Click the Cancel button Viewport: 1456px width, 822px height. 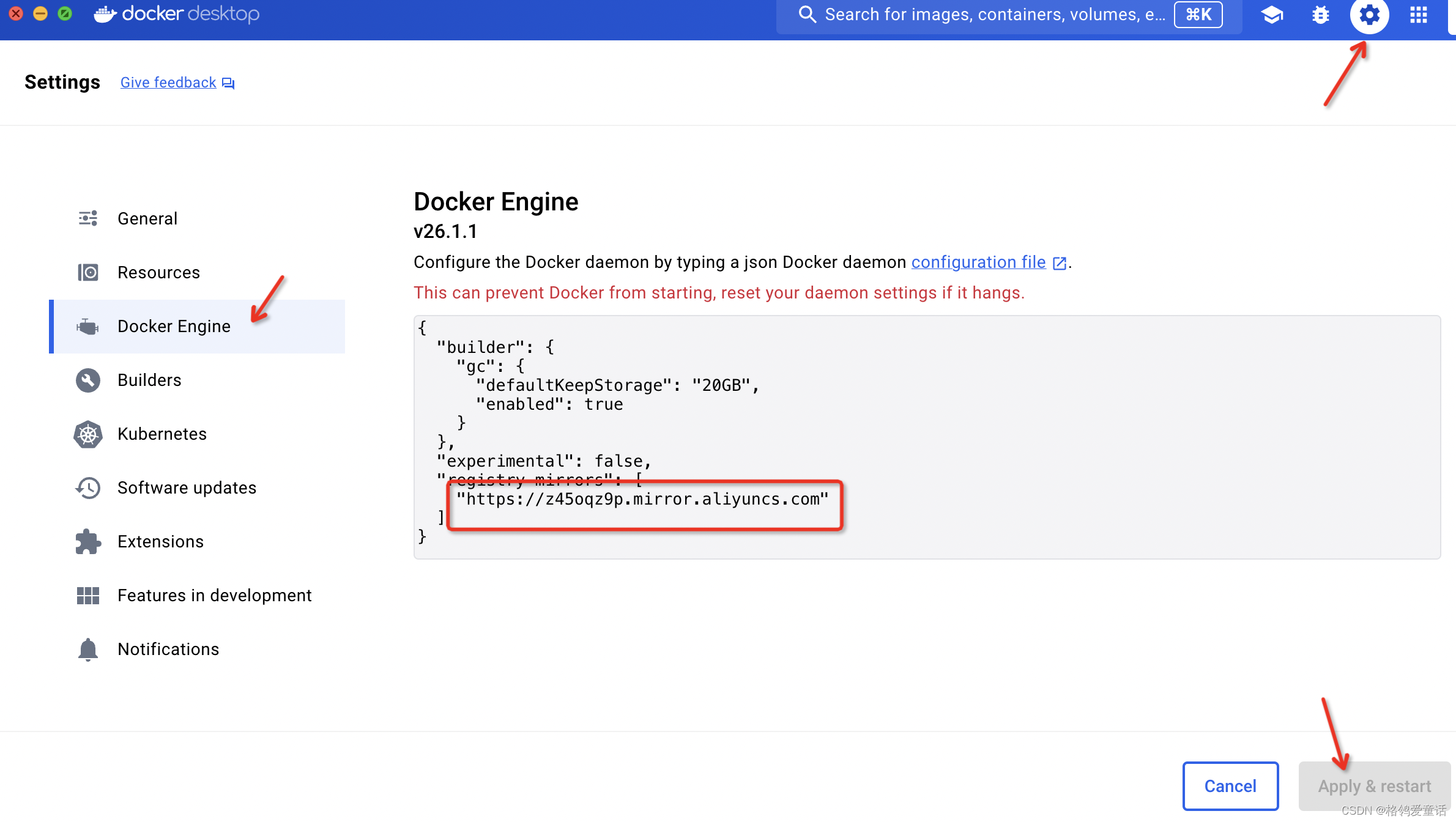(x=1230, y=786)
